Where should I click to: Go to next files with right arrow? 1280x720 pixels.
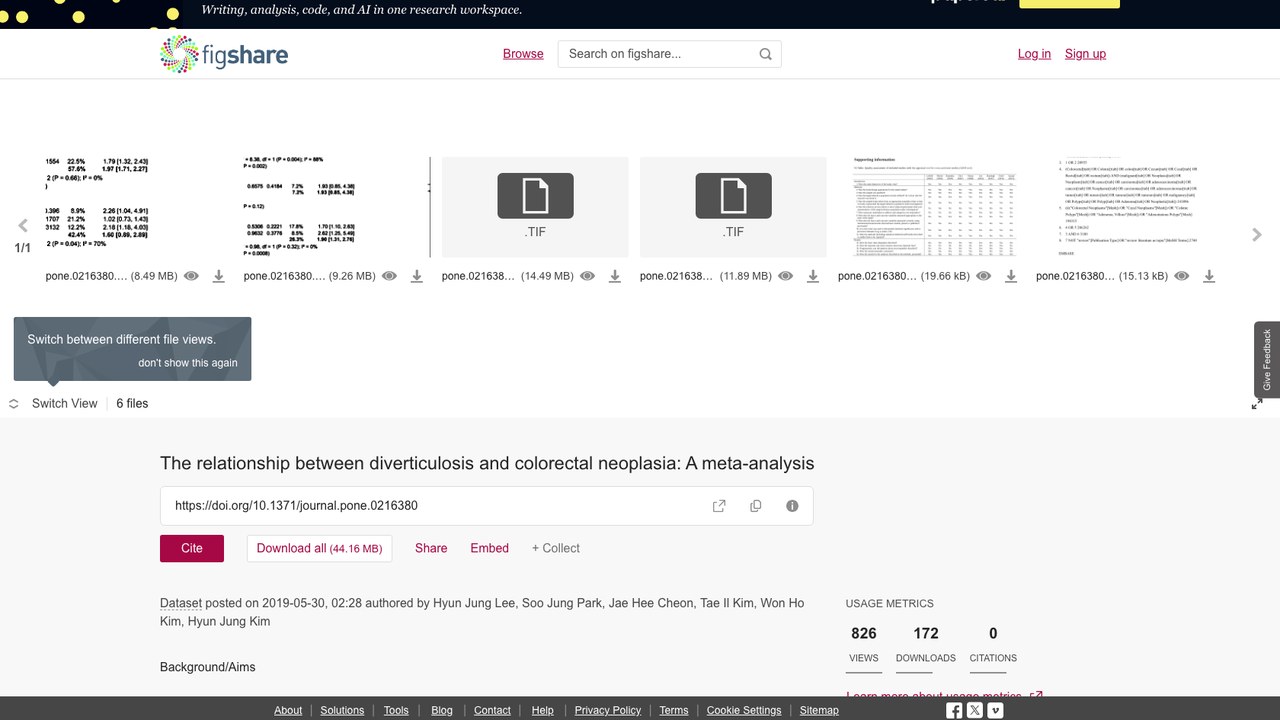pyautogui.click(x=1257, y=235)
